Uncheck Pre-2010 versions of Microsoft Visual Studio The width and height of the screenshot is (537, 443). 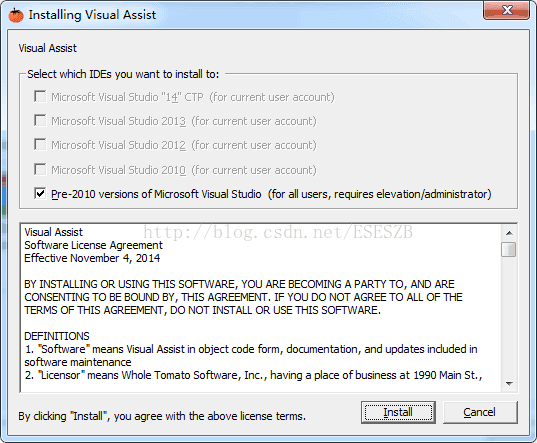40,193
